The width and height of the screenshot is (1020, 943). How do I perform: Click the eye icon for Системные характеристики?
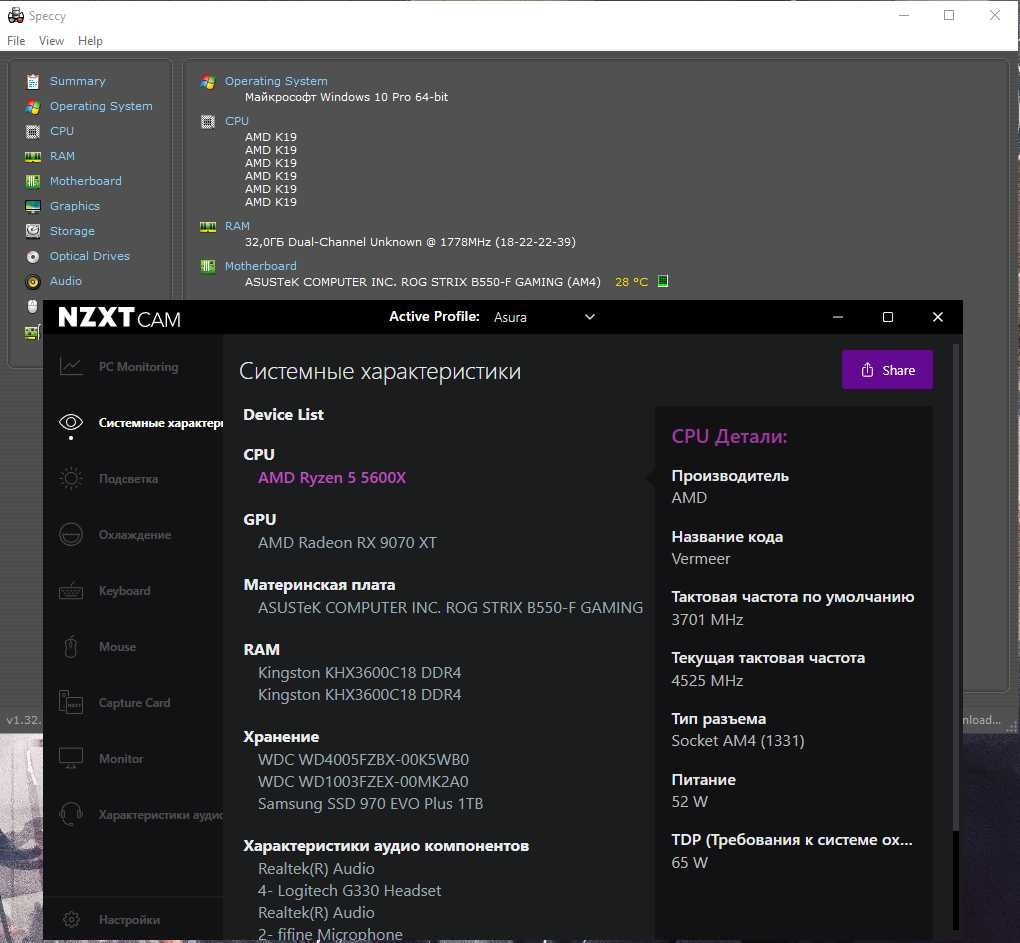(x=71, y=423)
